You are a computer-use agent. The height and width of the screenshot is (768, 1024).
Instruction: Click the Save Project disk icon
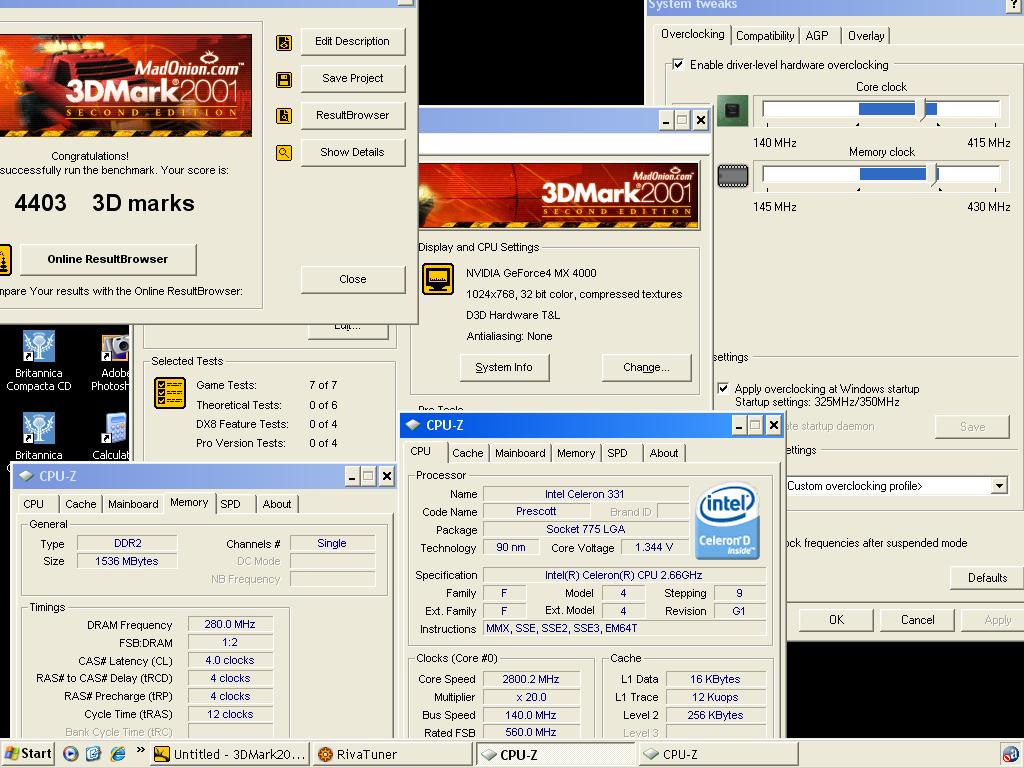click(x=284, y=80)
